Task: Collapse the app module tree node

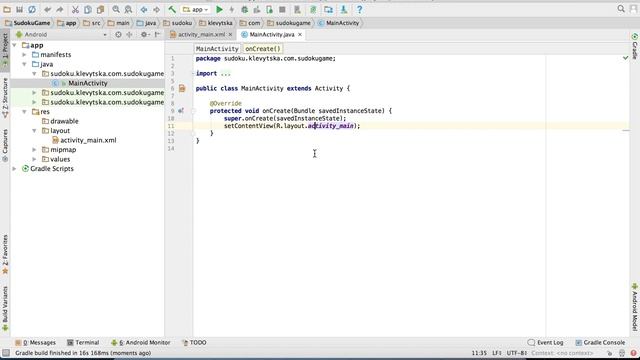Action: [15, 45]
